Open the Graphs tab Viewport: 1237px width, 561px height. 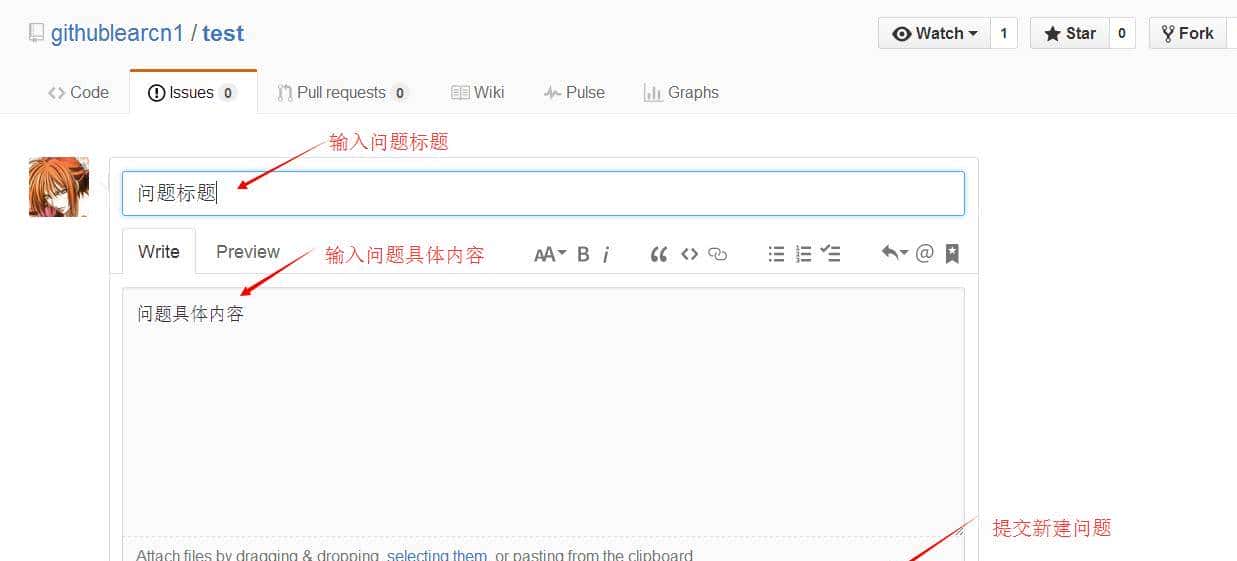(x=681, y=92)
